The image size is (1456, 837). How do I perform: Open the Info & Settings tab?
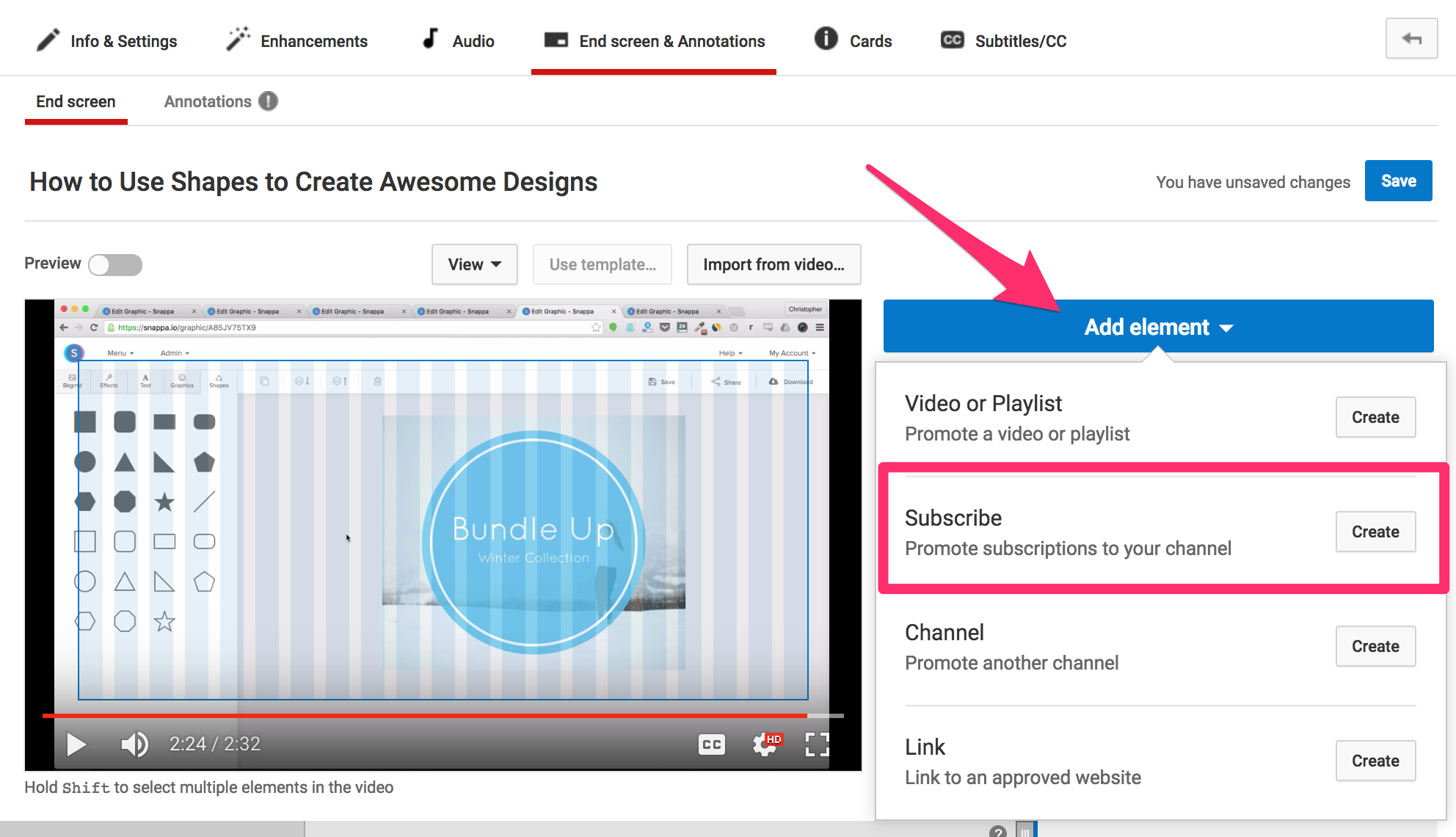(x=107, y=40)
